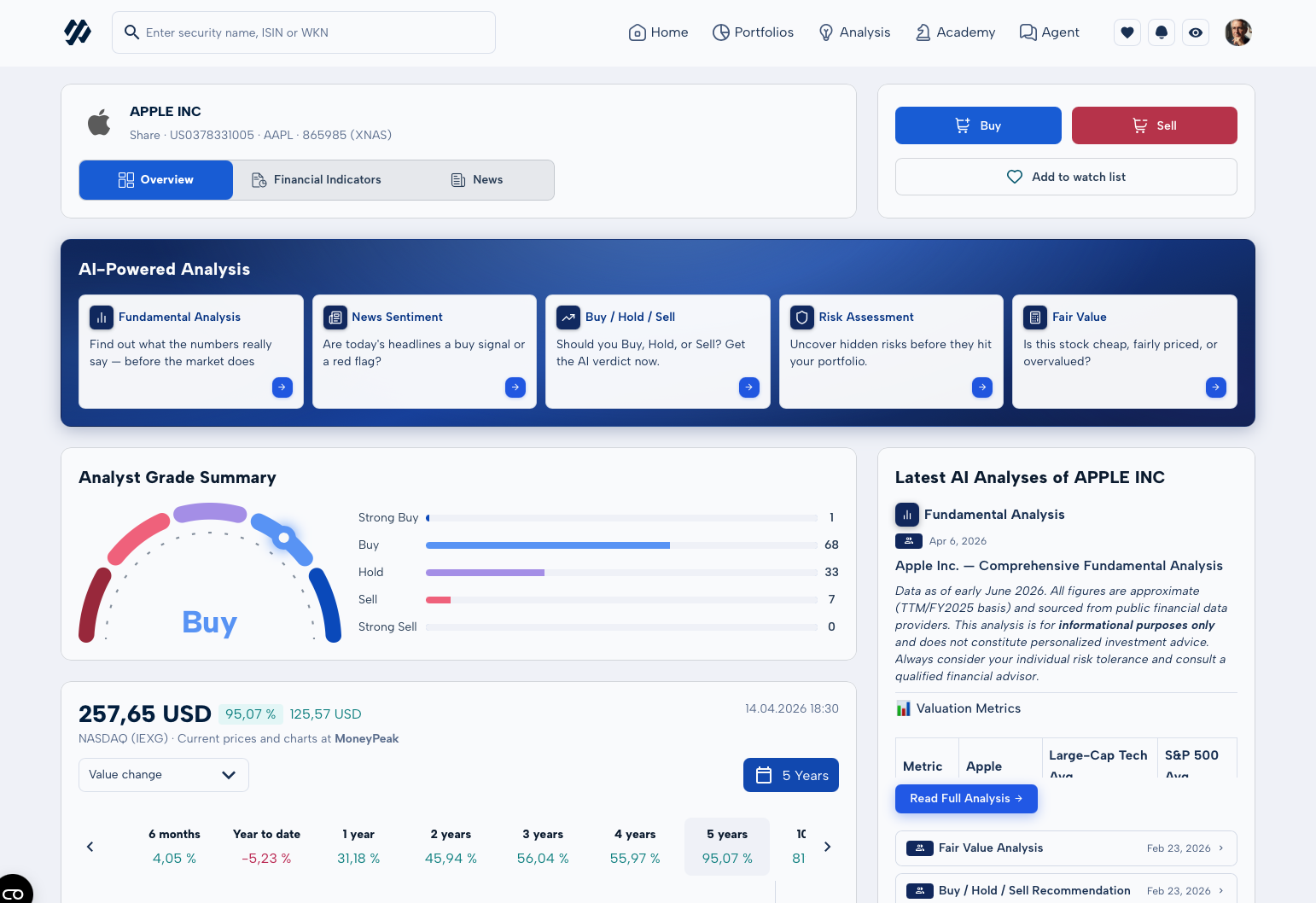
Task: Toggle the watchlist eye icon
Action: 1195,32
